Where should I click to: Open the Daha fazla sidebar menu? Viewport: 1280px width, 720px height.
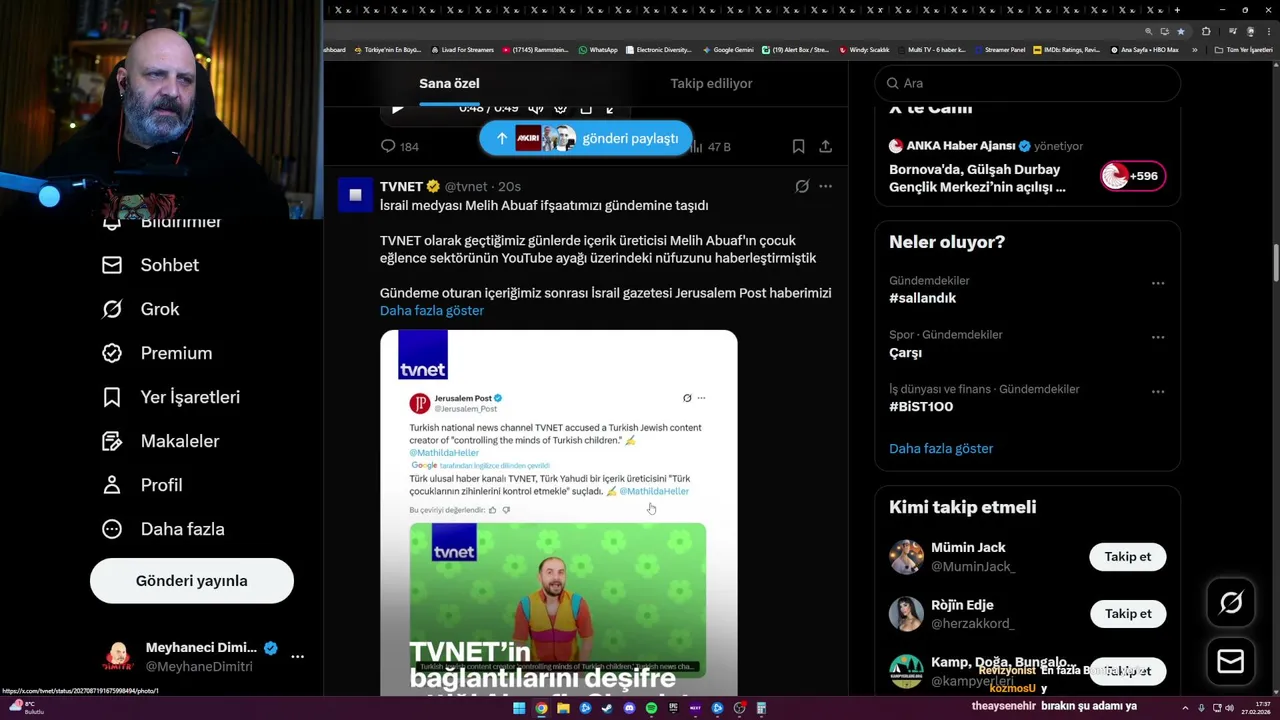coord(163,529)
